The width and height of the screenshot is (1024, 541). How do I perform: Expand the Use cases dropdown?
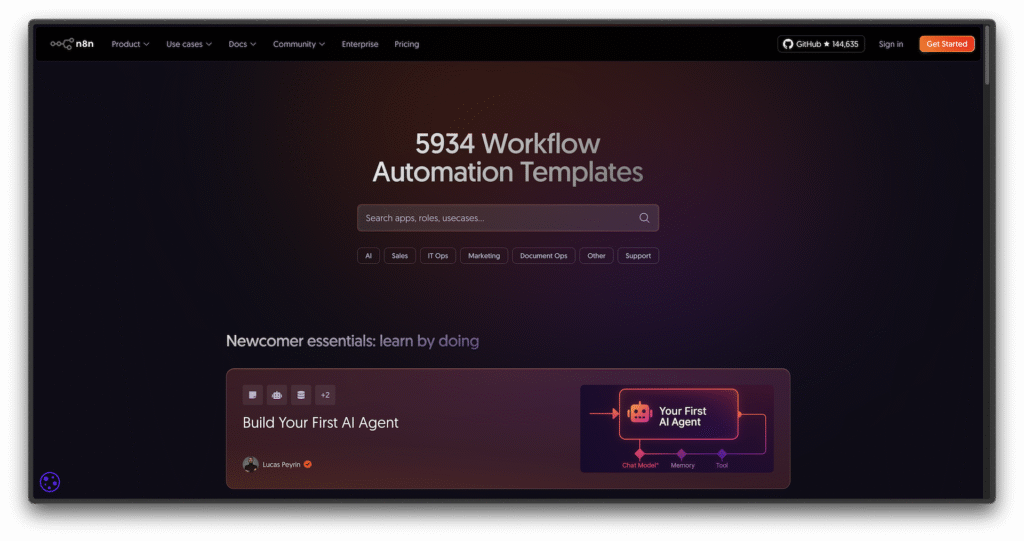pos(189,44)
